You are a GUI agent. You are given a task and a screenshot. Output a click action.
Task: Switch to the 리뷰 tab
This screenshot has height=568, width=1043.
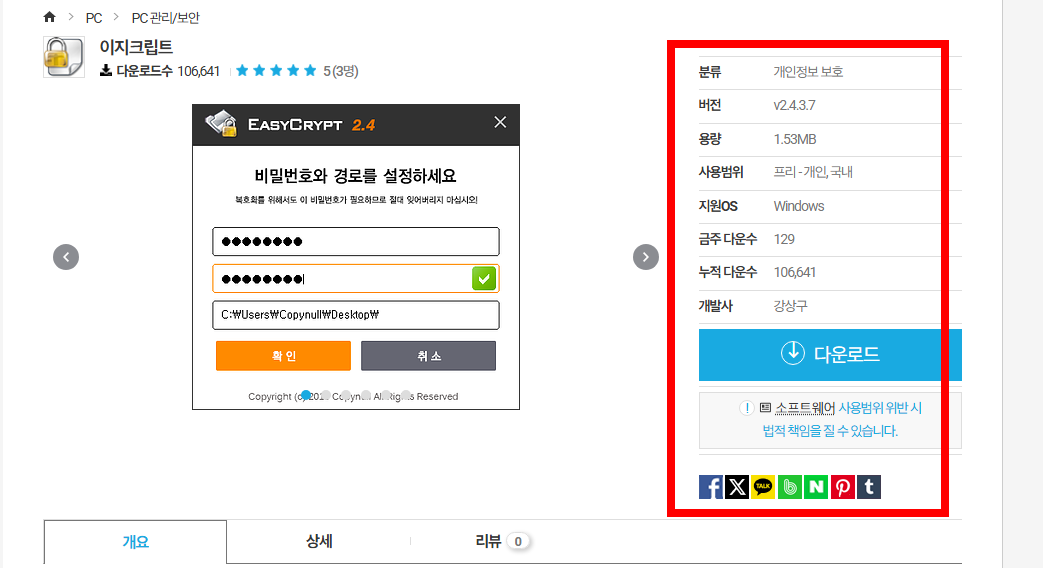502,541
